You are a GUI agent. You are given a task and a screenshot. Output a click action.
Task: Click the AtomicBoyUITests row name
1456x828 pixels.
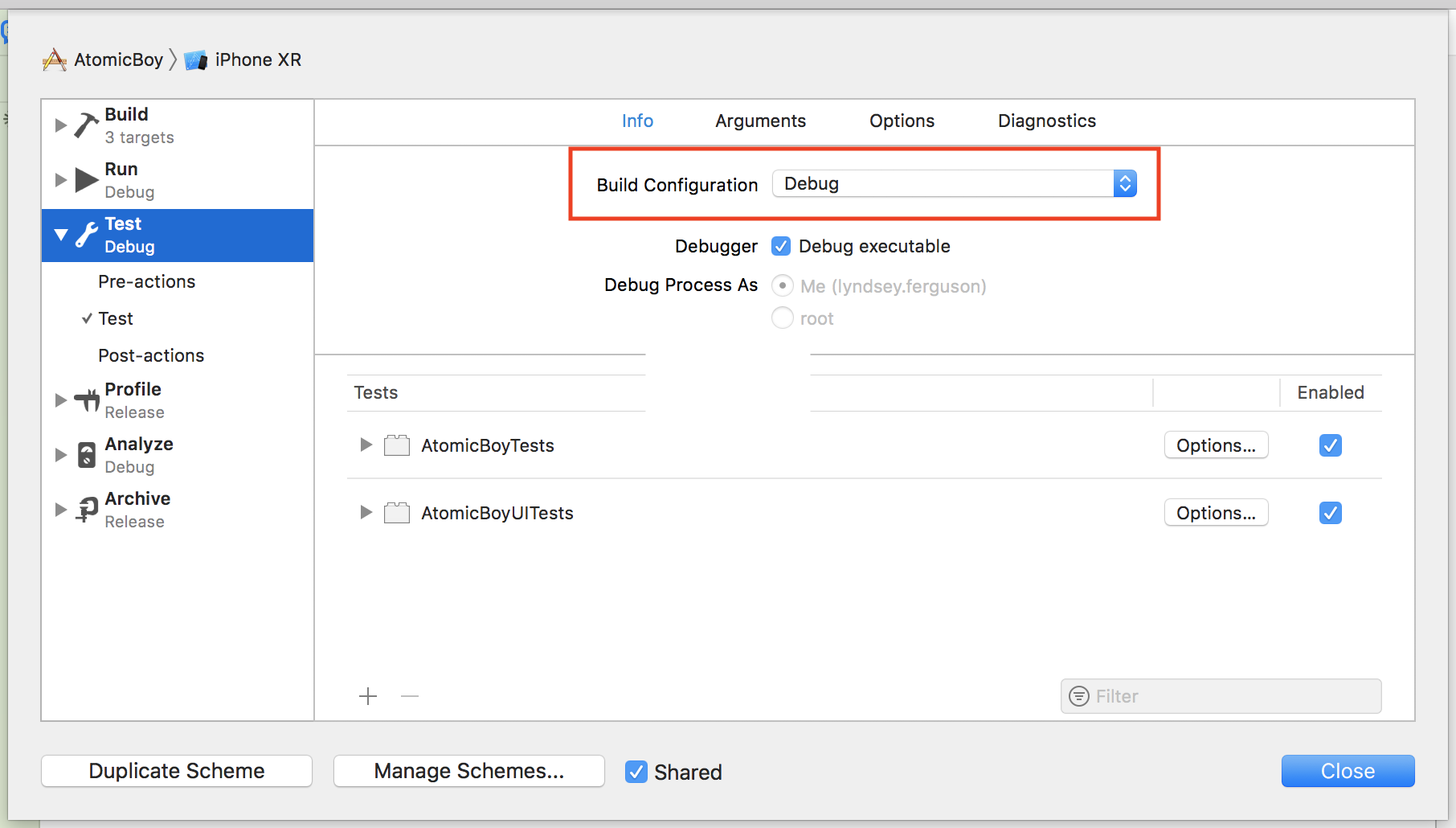pyautogui.click(x=497, y=513)
